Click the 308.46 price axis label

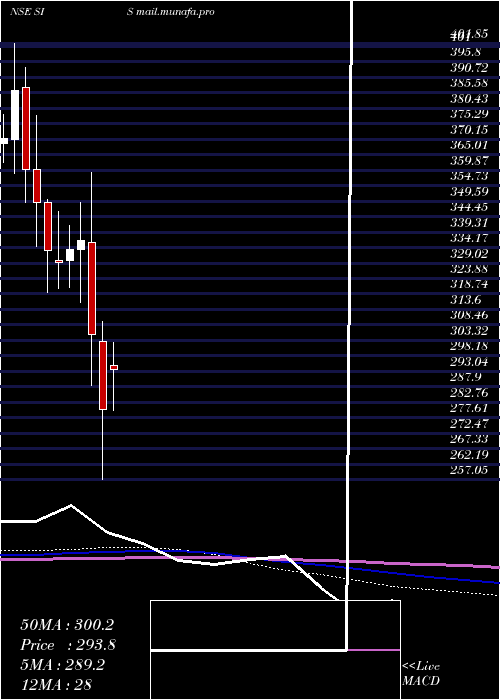[x=470, y=315]
